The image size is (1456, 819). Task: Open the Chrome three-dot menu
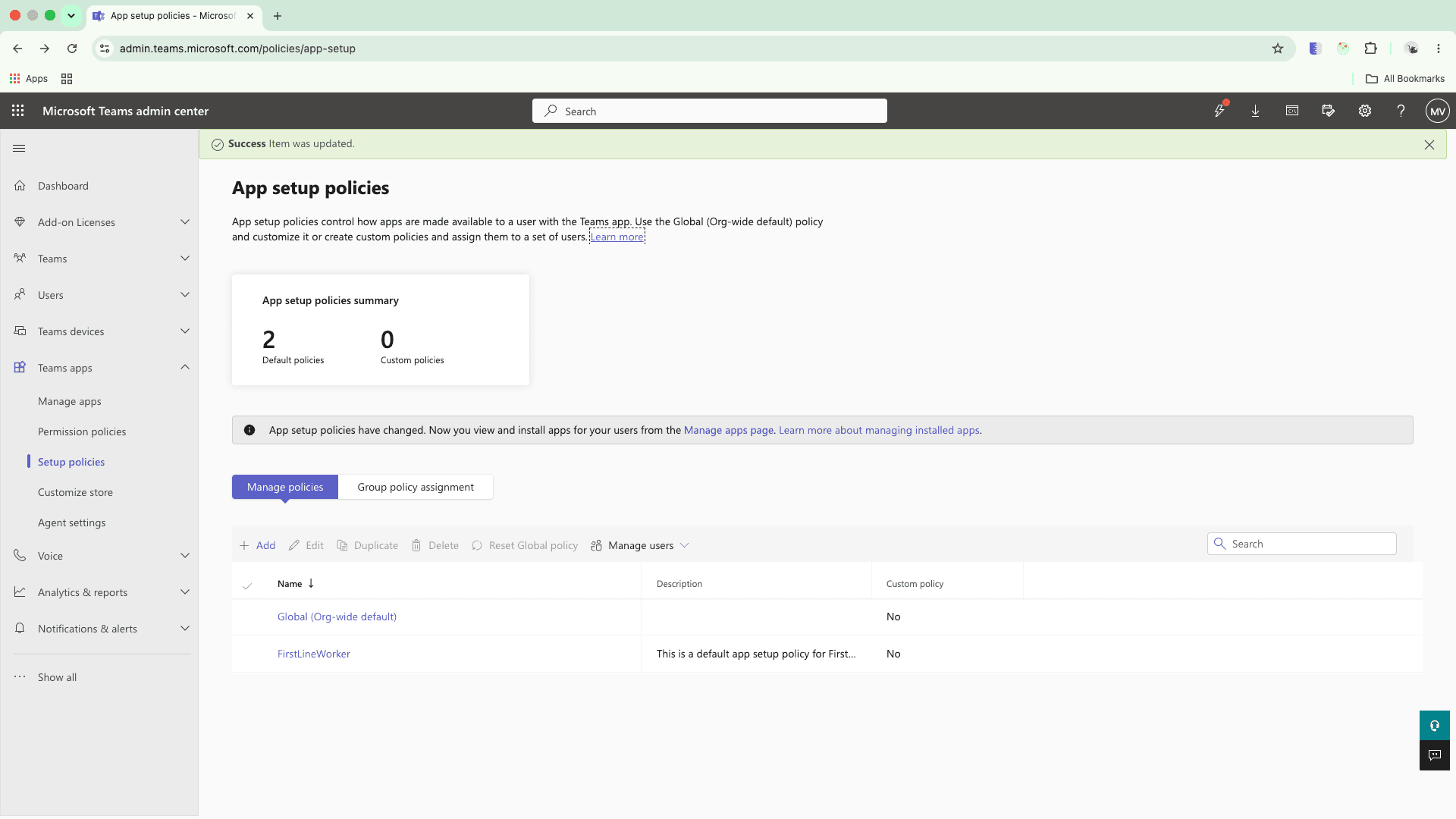[1439, 49]
